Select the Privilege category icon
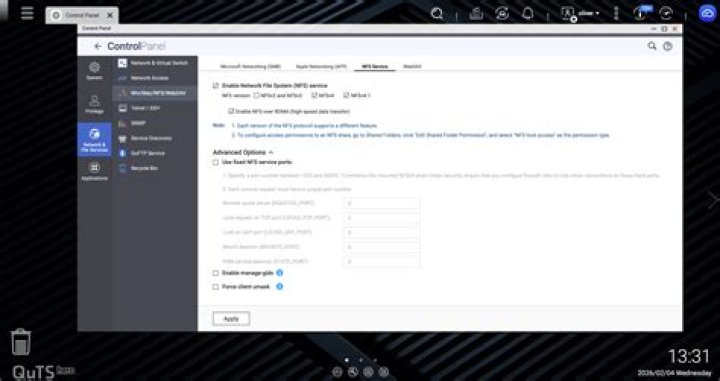Image resolution: width=720 pixels, height=381 pixels. [94, 104]
